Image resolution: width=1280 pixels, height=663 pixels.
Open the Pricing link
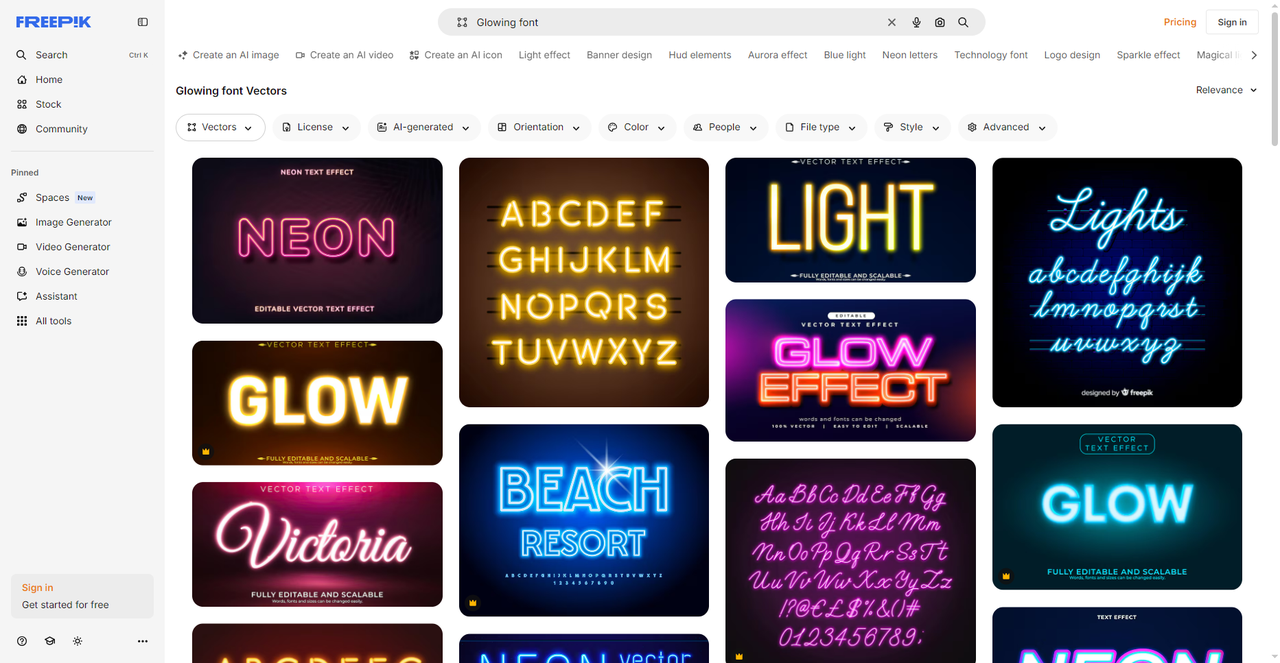click(1180, 22)
